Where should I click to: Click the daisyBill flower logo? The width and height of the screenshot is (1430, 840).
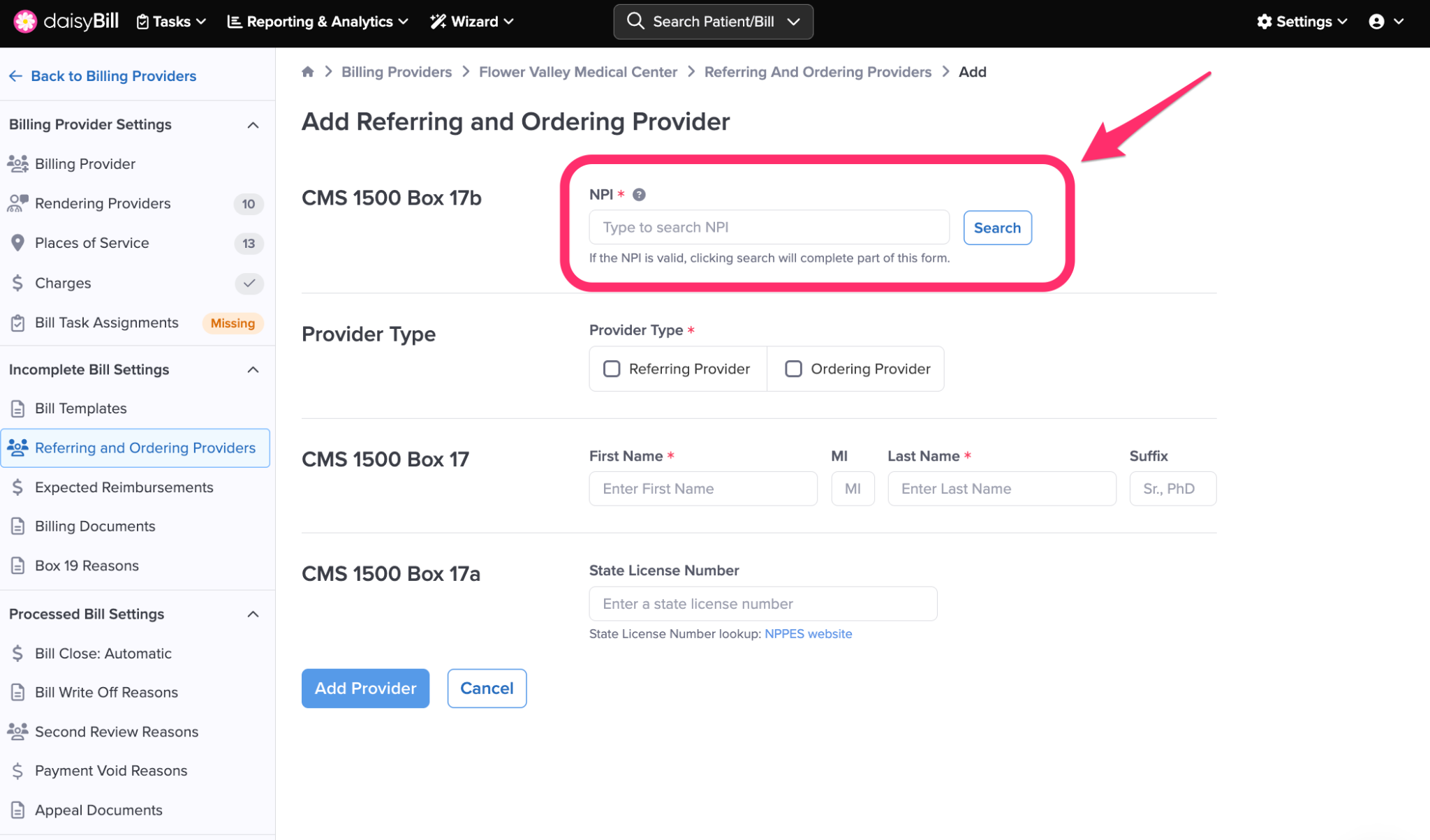(25, 21)
